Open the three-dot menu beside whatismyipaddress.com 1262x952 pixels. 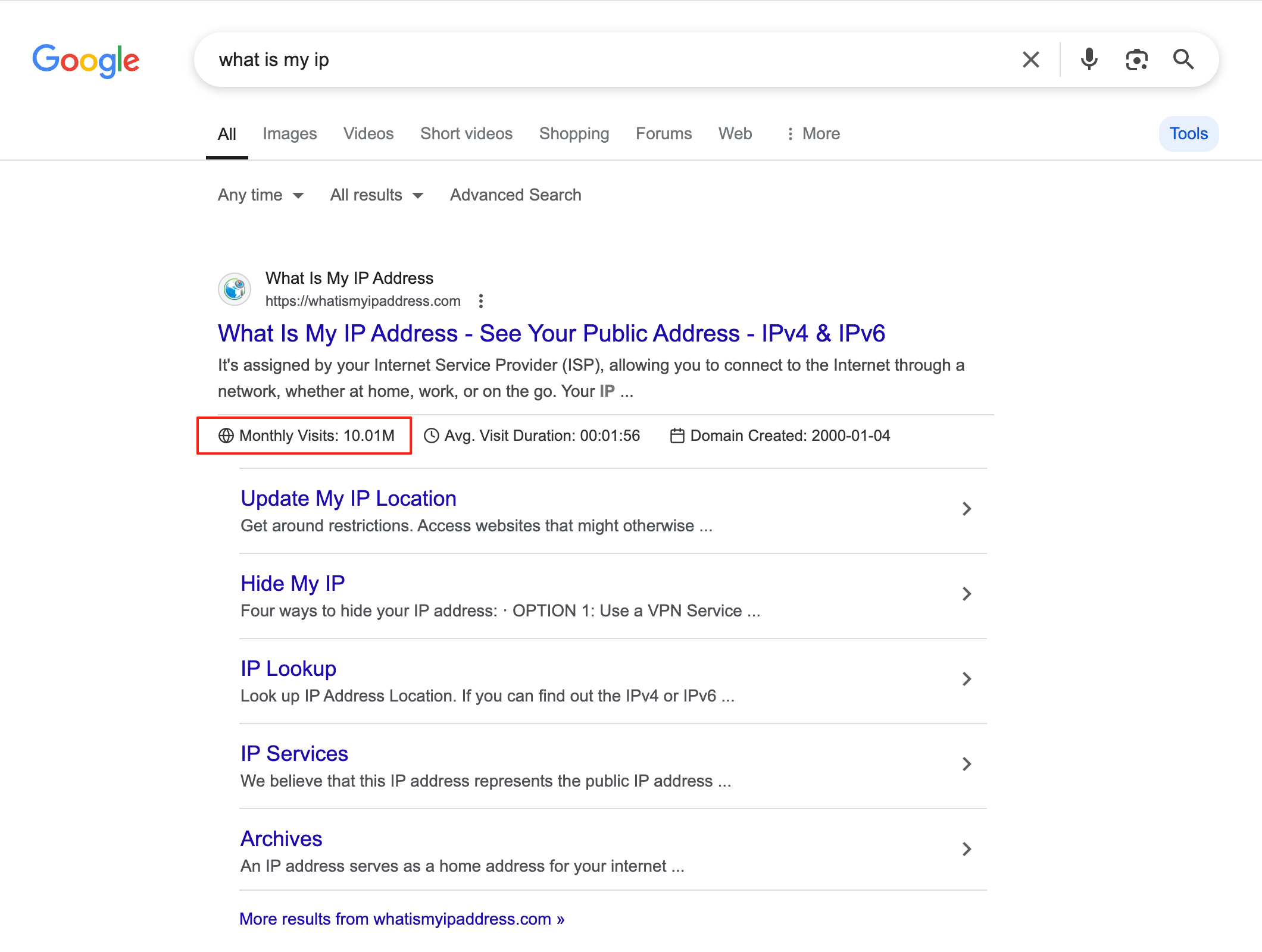coord(481,301)
